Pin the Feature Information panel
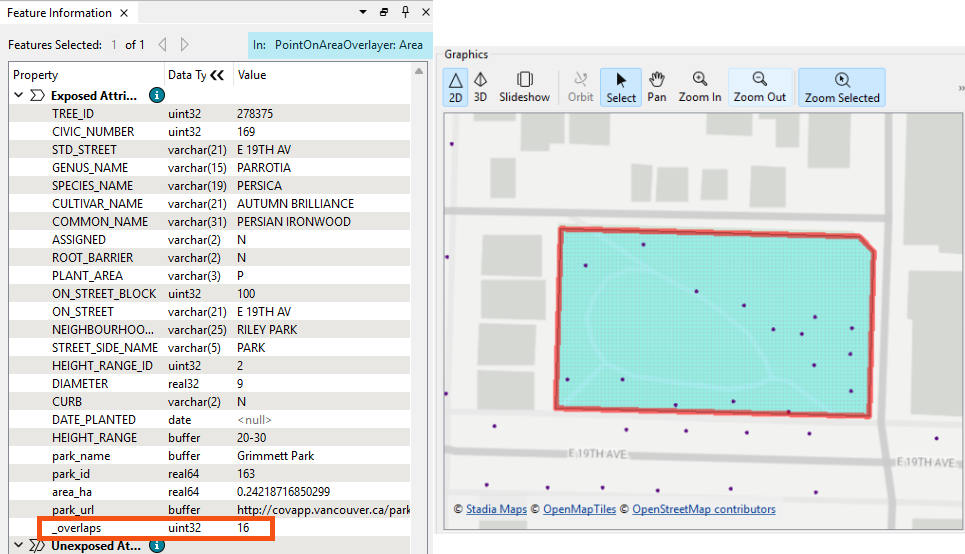 tap(405, 12)
